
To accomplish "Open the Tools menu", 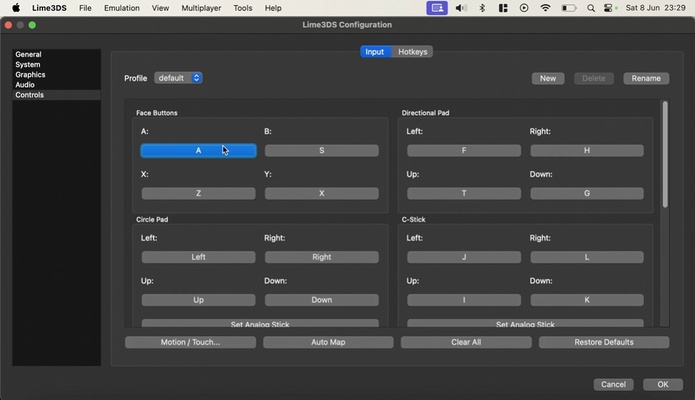I will pyautogui.click(x=242, y=8).
